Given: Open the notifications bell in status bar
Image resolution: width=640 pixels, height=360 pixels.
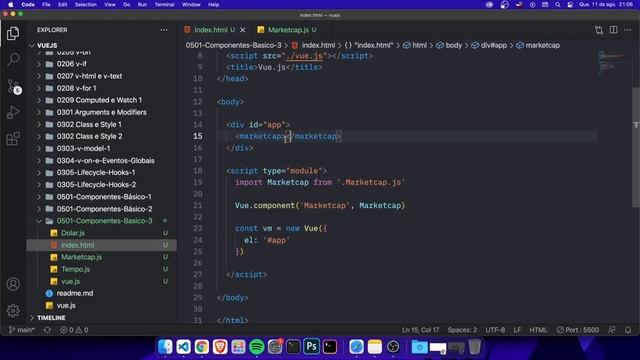Looking at the screenshot, I should pyautogui.click(x=628, y=330).
